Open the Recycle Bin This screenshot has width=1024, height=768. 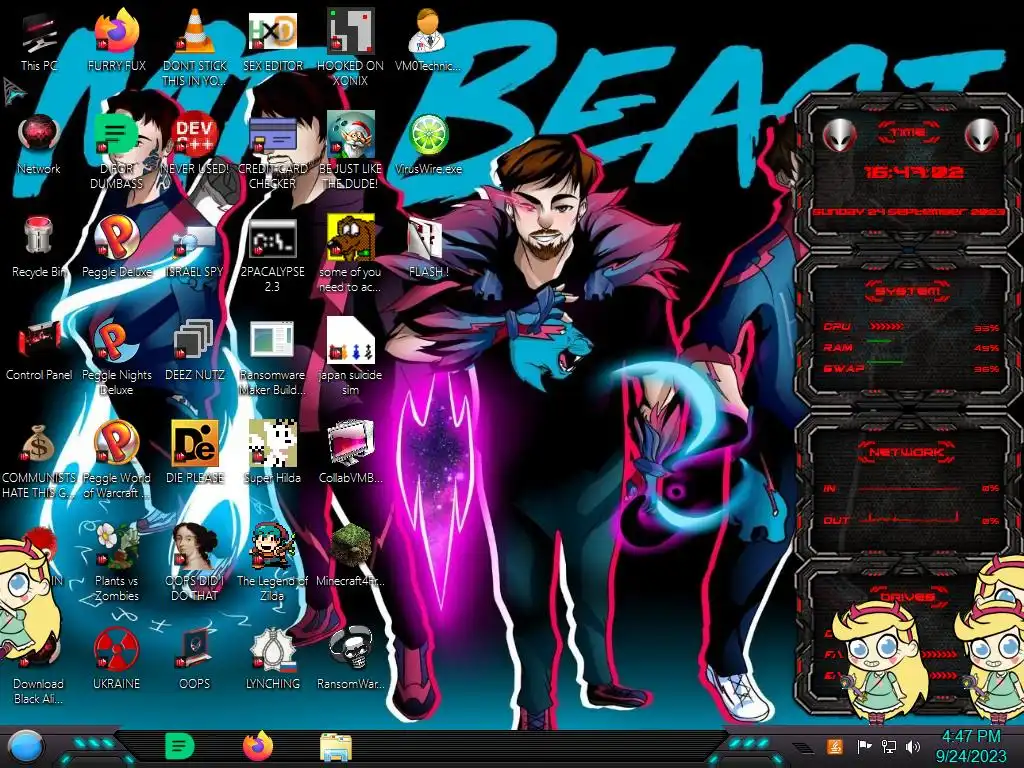(39, 237)
